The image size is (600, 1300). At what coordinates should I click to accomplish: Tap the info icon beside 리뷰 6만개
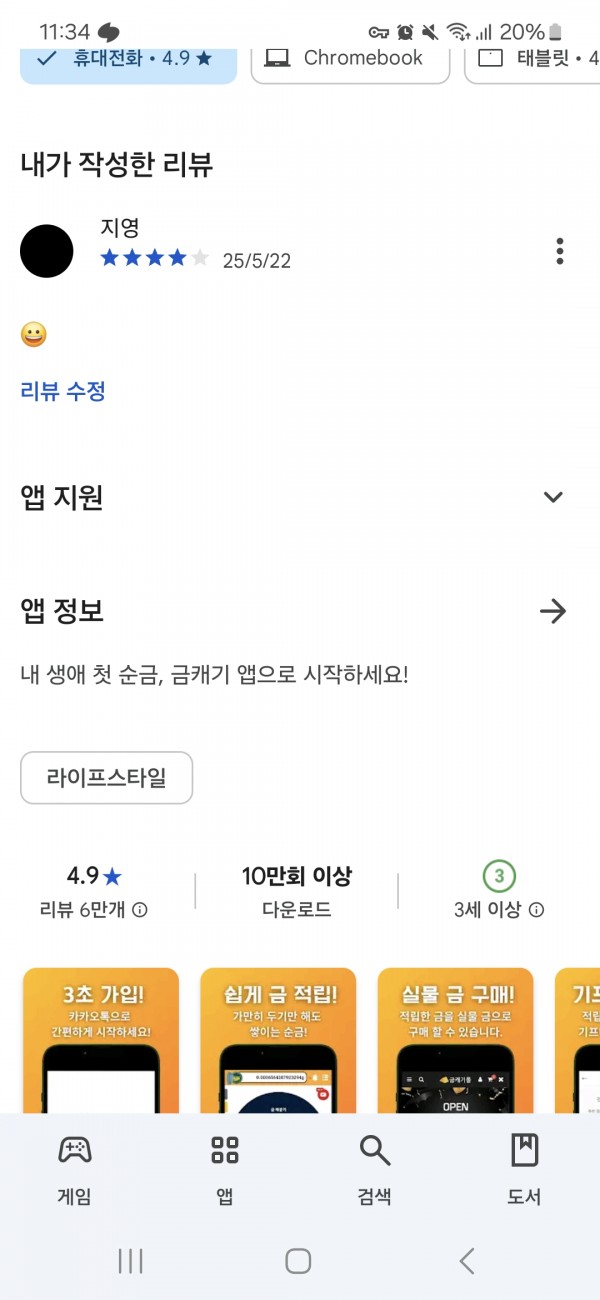click(x=141, y=910)
